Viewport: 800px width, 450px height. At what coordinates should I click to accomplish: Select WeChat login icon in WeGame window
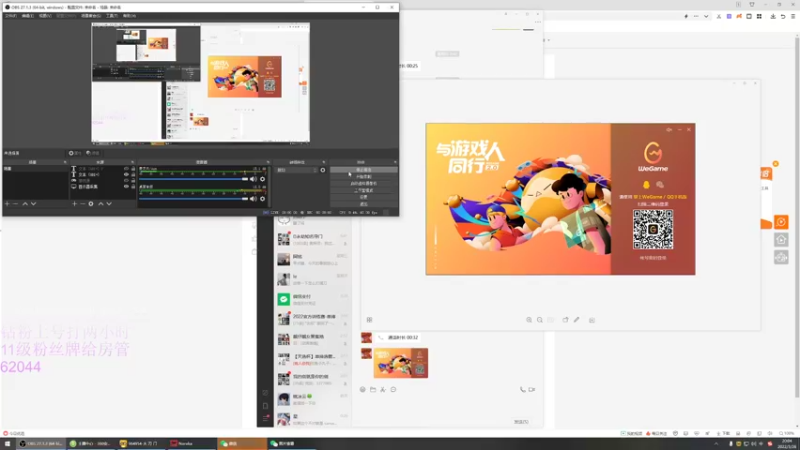tap(660, 185)
